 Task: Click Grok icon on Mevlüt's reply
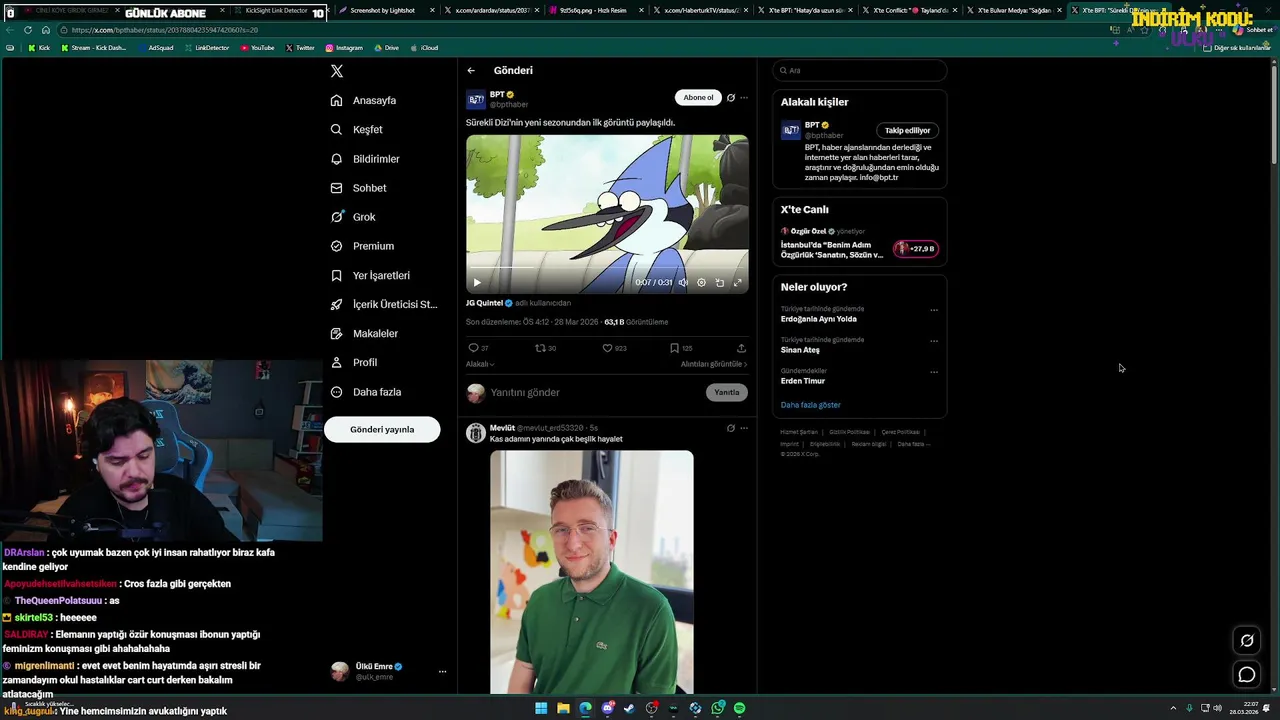point(731,428)
